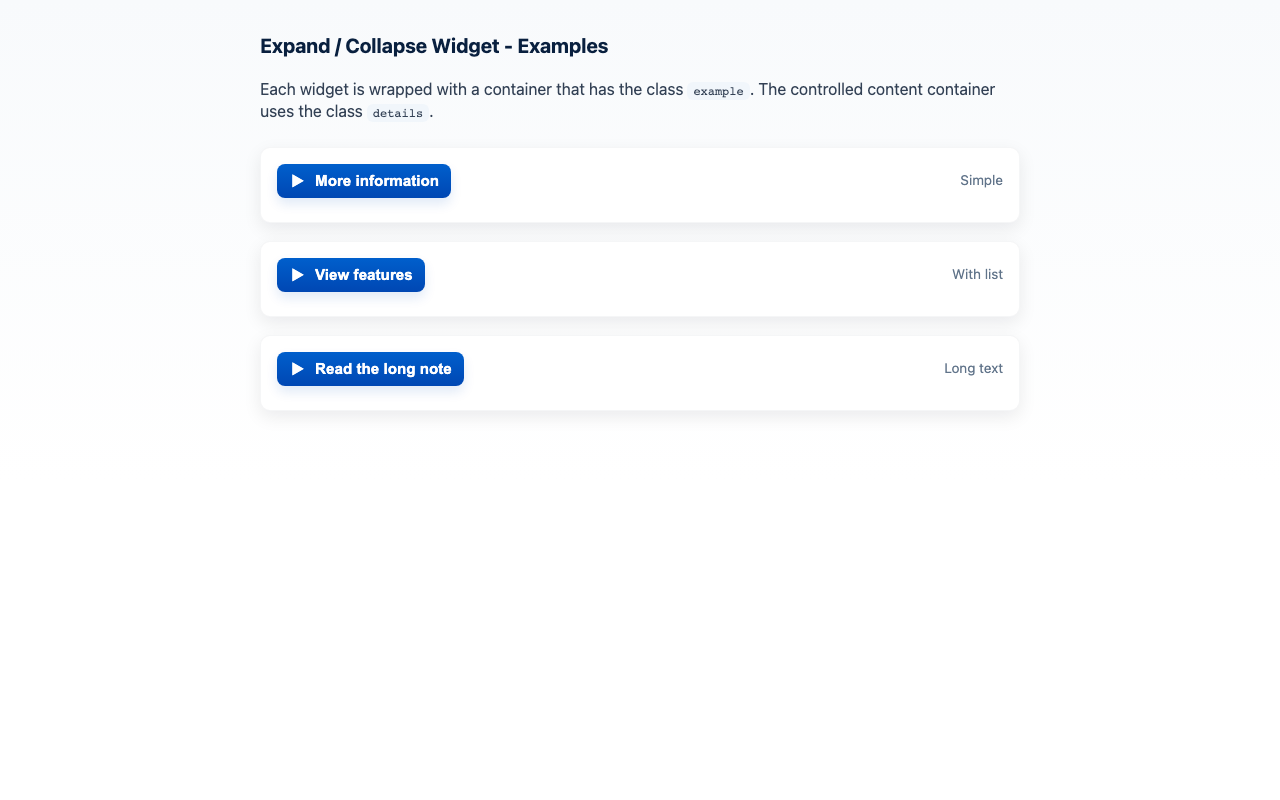Select the With list label on the second card
The width and height of the screenshot is (1280, 800).
[x=977, y=274]
